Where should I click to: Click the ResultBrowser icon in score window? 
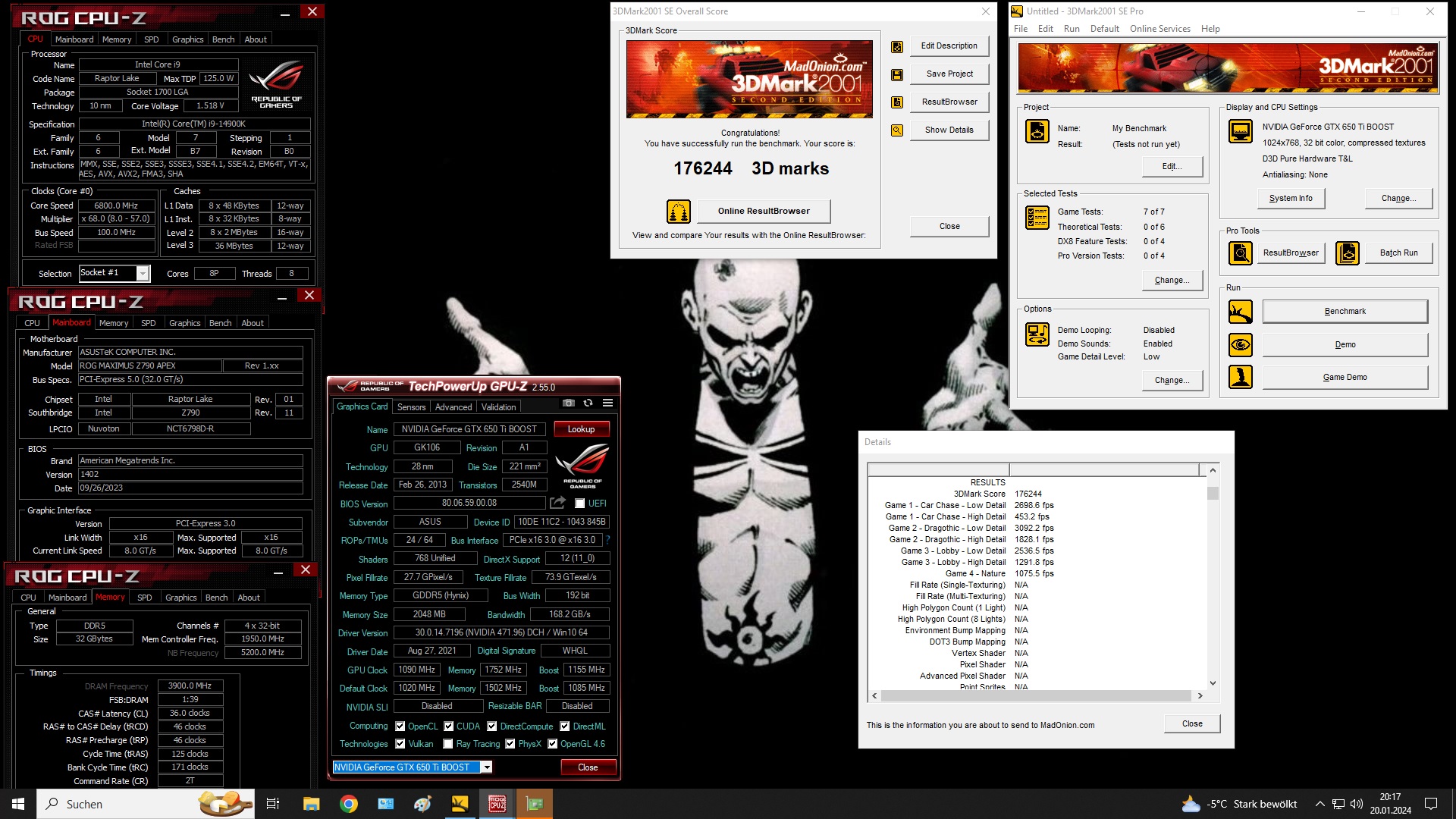tap(897, 102)
